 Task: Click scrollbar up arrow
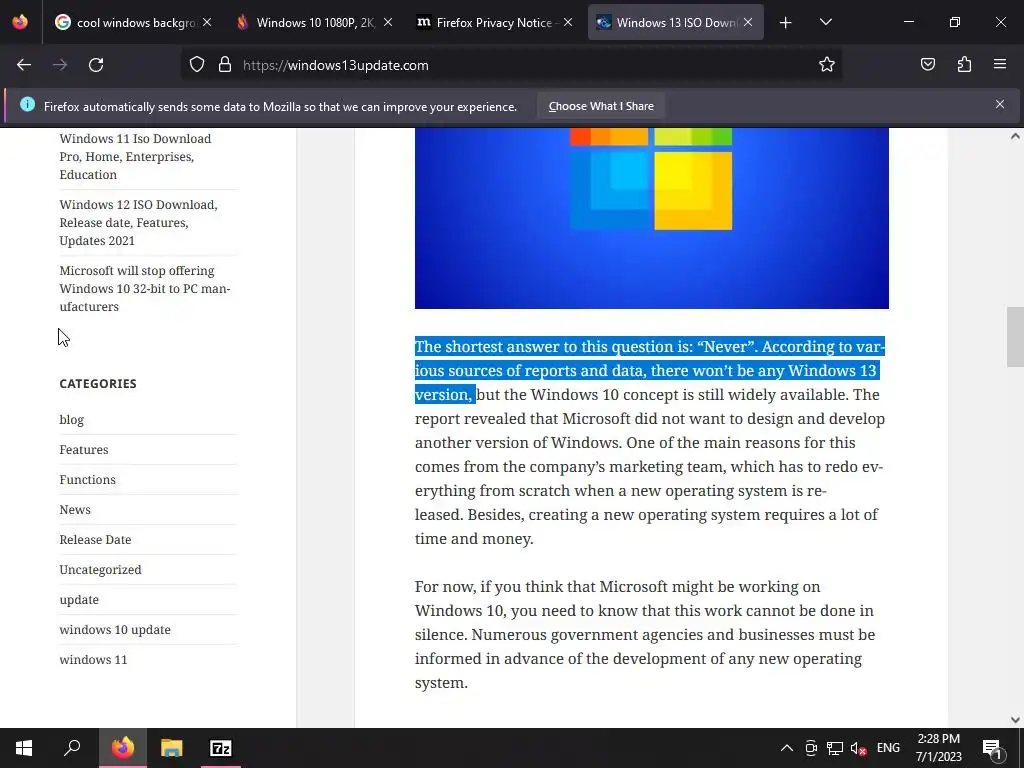1015,136
